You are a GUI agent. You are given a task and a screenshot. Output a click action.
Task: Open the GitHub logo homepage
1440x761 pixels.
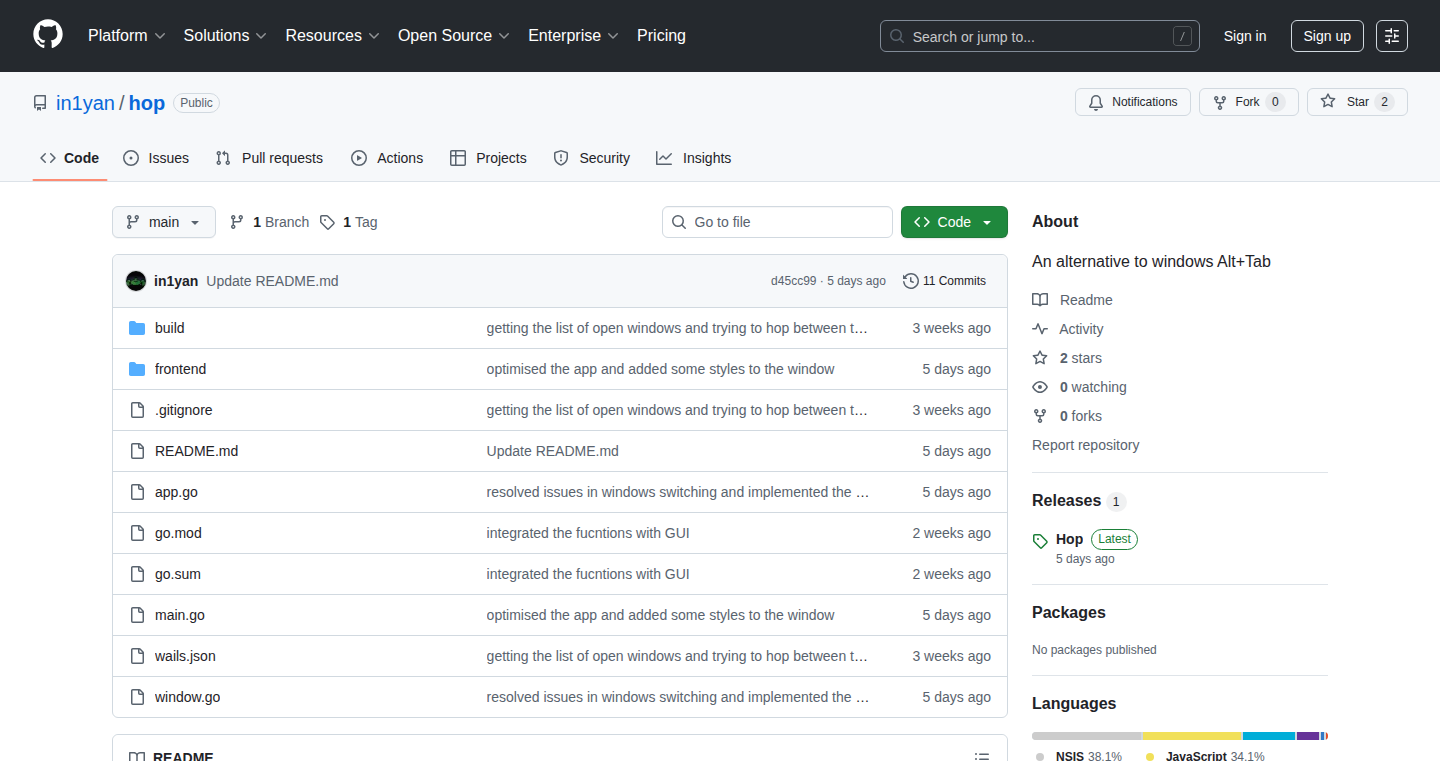(48, 35)
